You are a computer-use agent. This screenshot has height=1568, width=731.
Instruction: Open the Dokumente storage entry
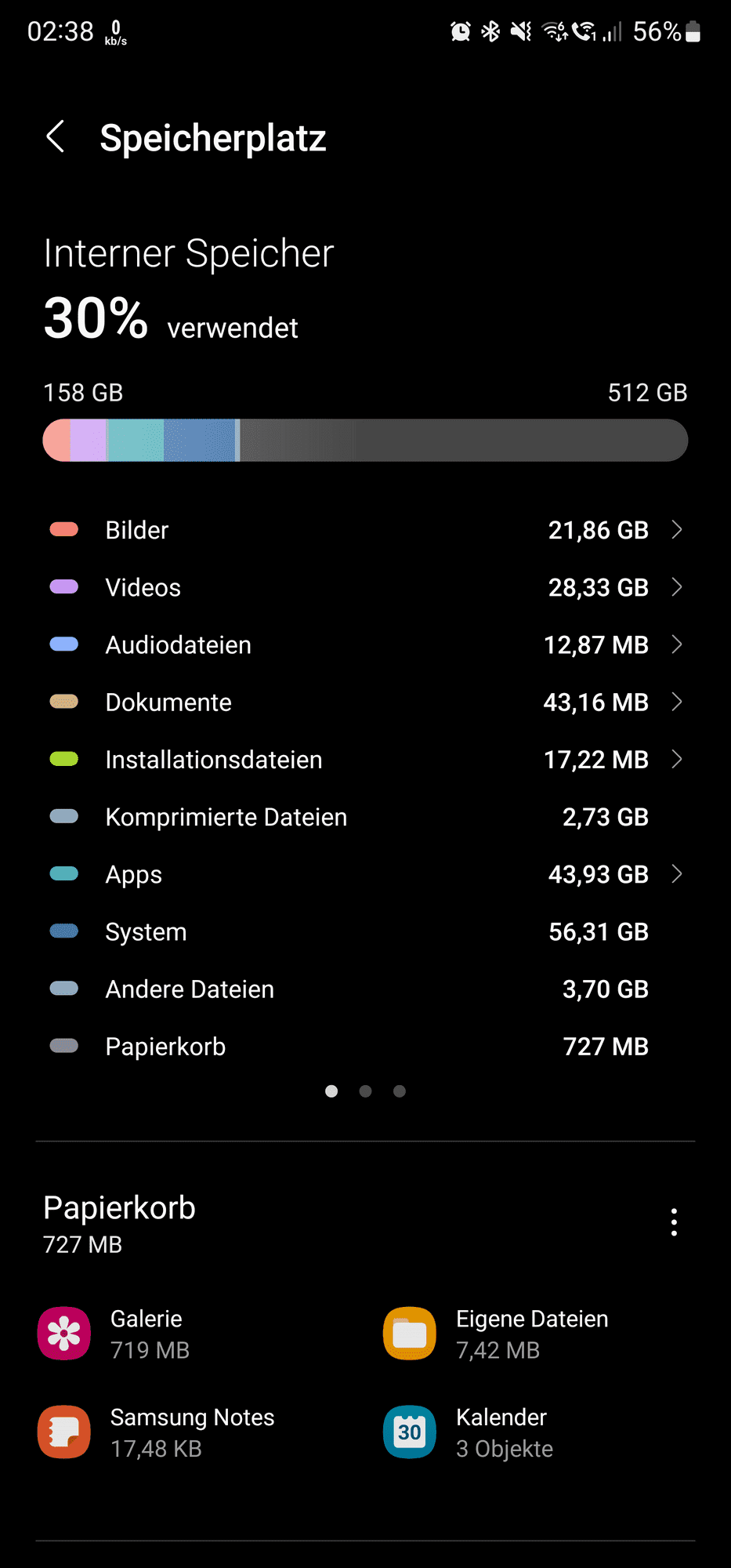click(365, 702)
